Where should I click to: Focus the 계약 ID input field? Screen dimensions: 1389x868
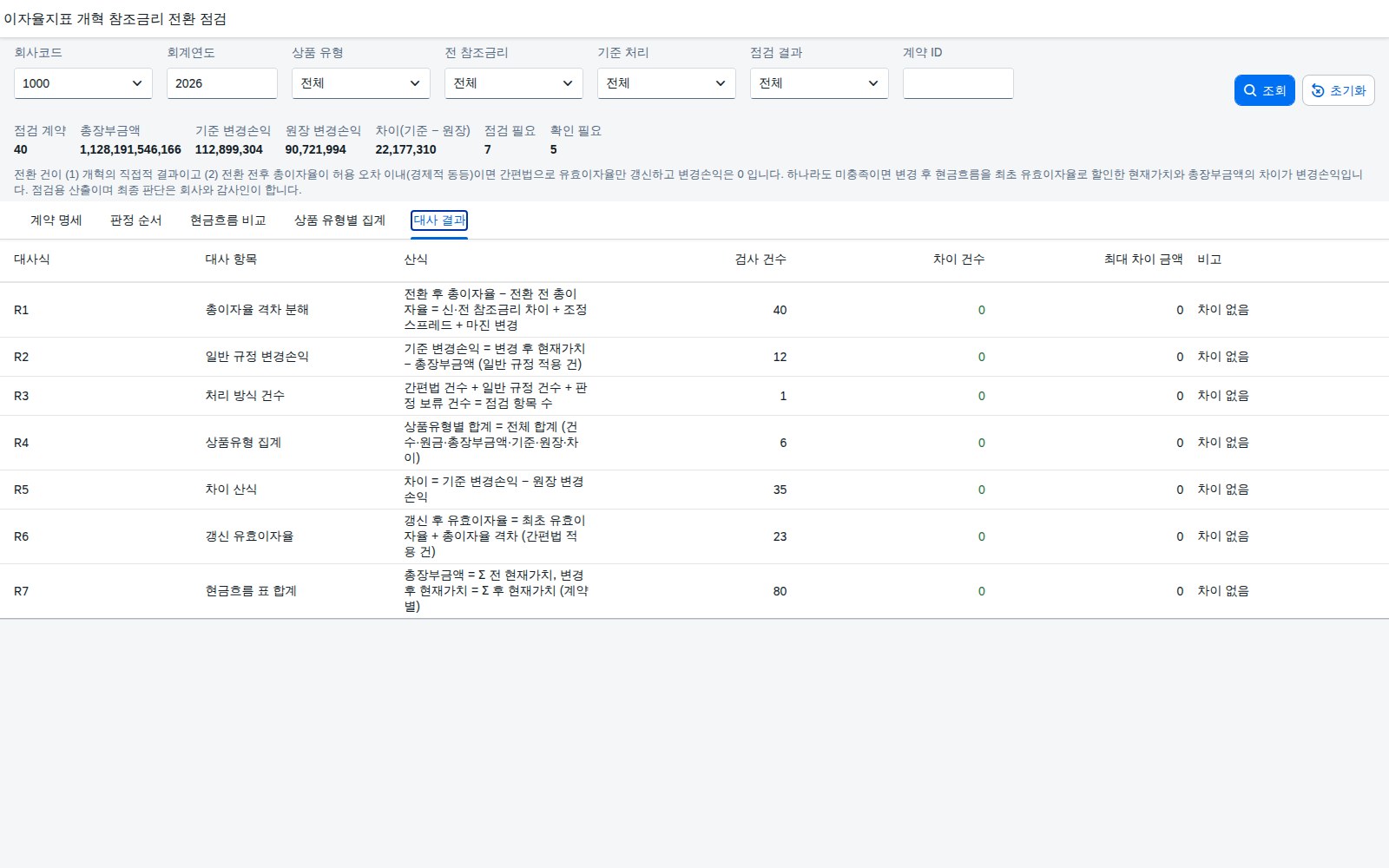point(958,83)
